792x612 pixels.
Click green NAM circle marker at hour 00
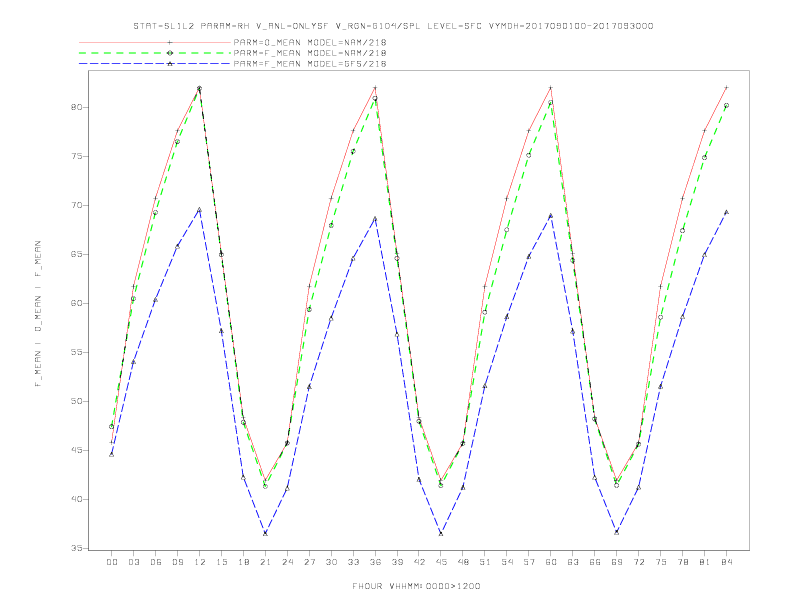[x=111, y=427]
